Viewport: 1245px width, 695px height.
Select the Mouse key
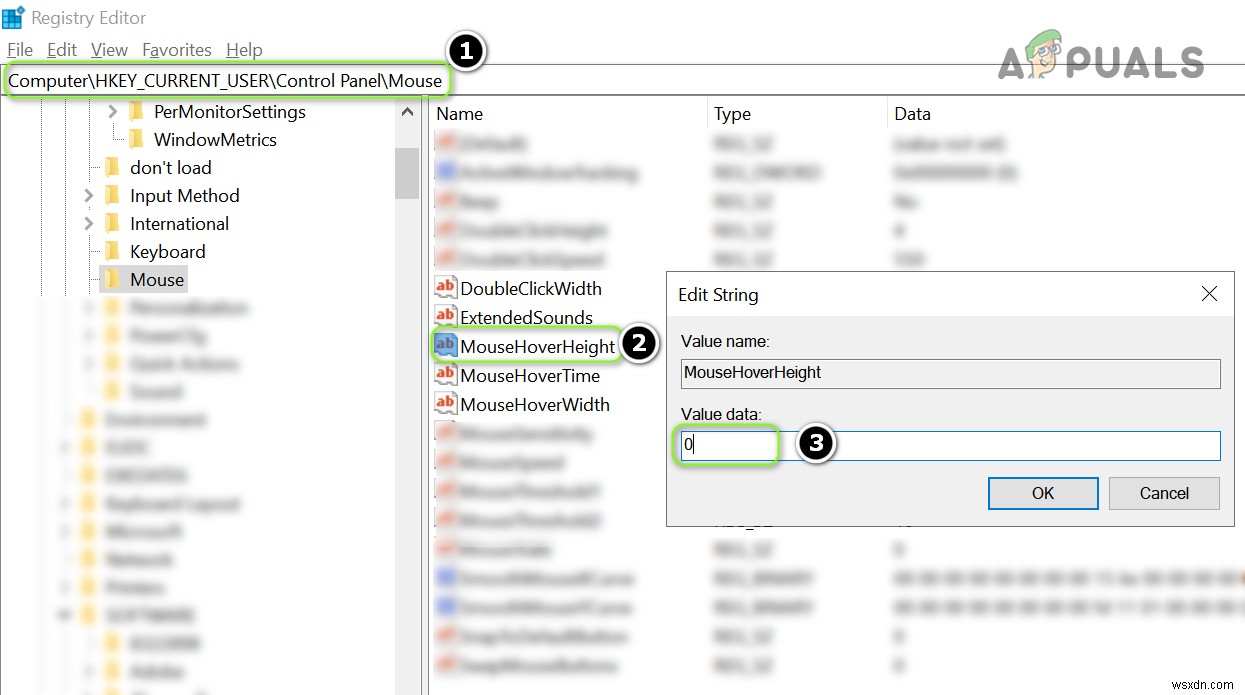tap(157, 280)
